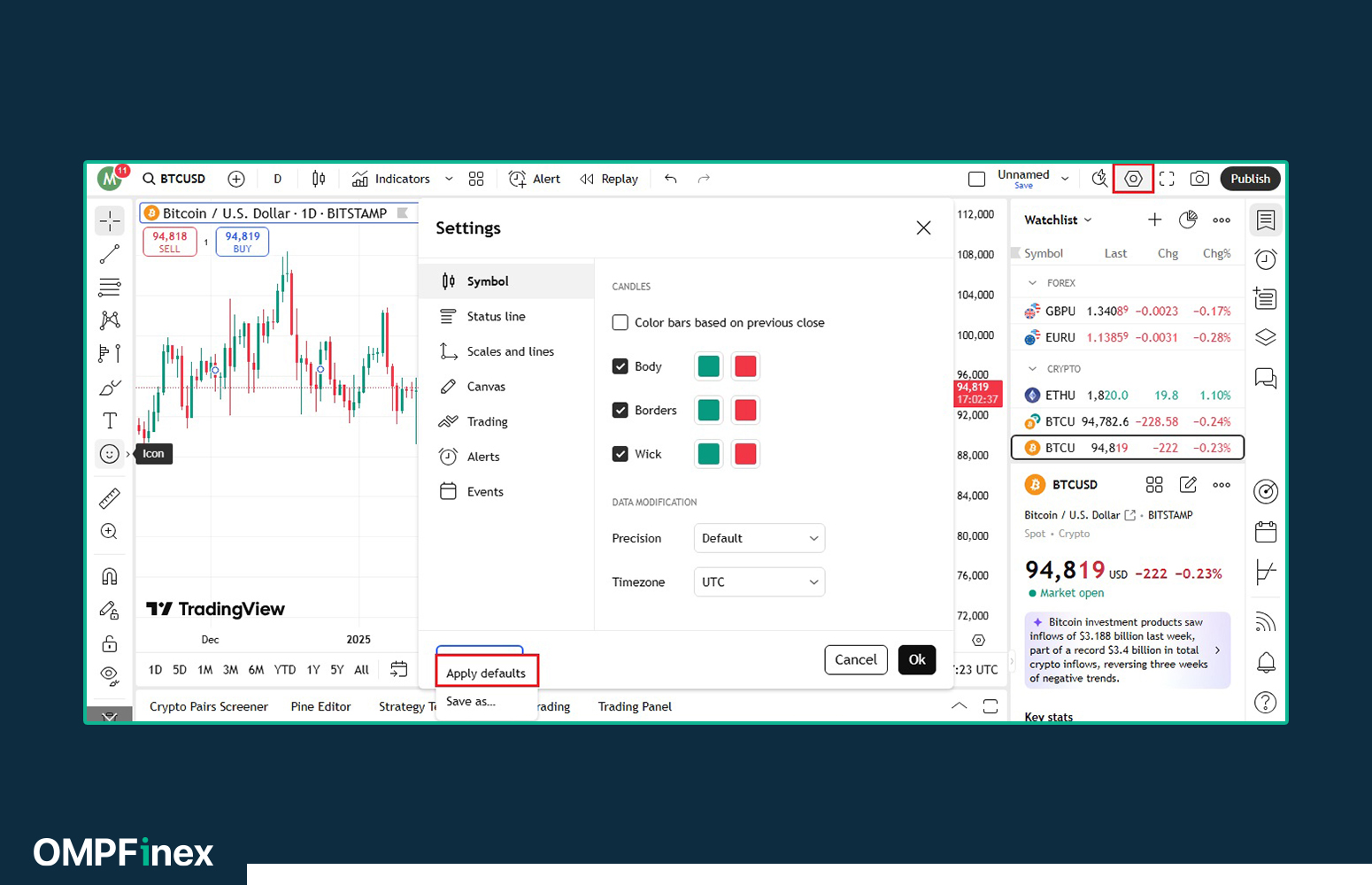Undo the last chart action
Screen dimensions: 1372x885
point(671,179)
